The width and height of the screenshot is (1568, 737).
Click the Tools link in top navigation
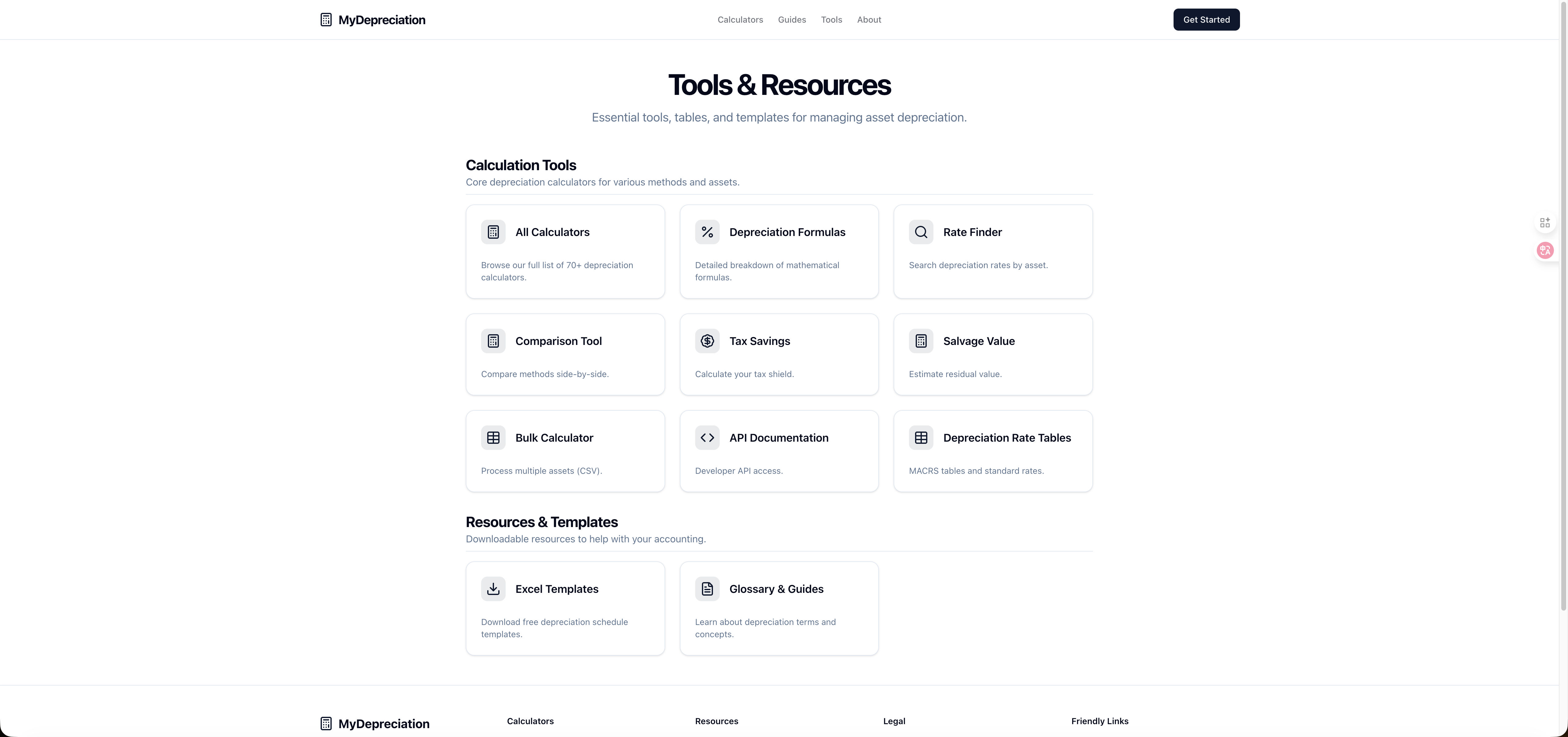pyautogui.click(x=831, y=20)
